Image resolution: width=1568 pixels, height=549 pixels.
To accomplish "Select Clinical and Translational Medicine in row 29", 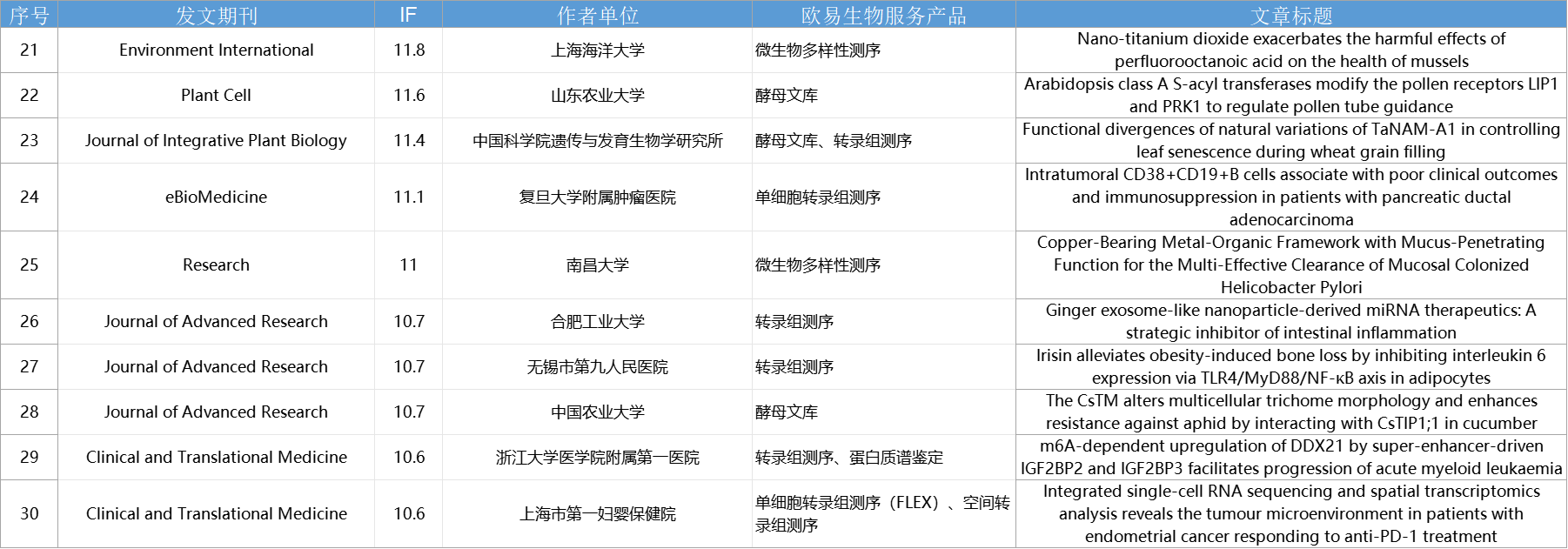I will tap(216, 458).
